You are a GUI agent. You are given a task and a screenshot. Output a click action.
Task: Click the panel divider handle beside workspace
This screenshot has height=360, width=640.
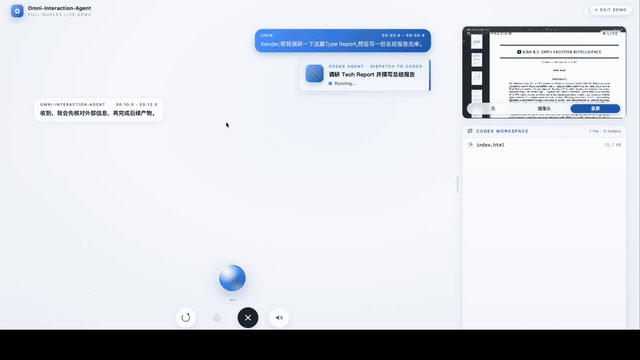pyautogui.click(x=458, y=184)
